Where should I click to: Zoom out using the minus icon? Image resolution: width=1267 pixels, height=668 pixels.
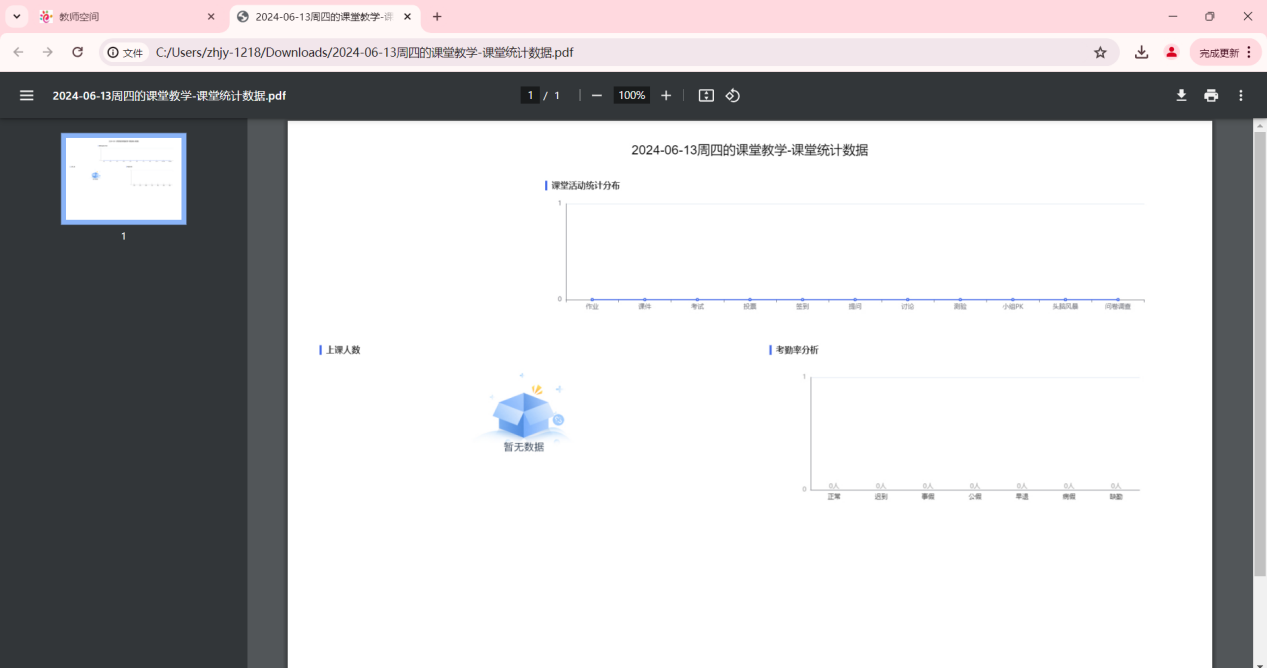596,95
